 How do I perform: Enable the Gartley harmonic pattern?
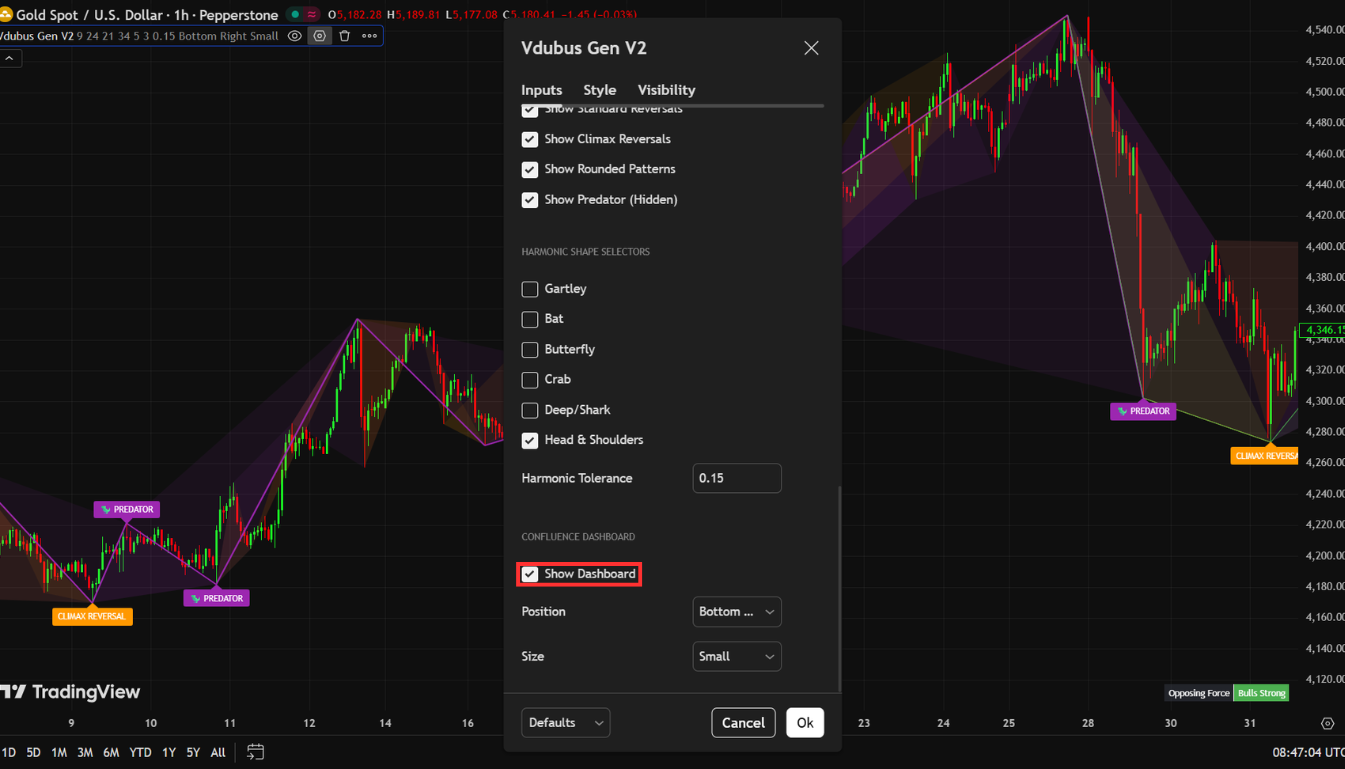click(x=529, y=288)
